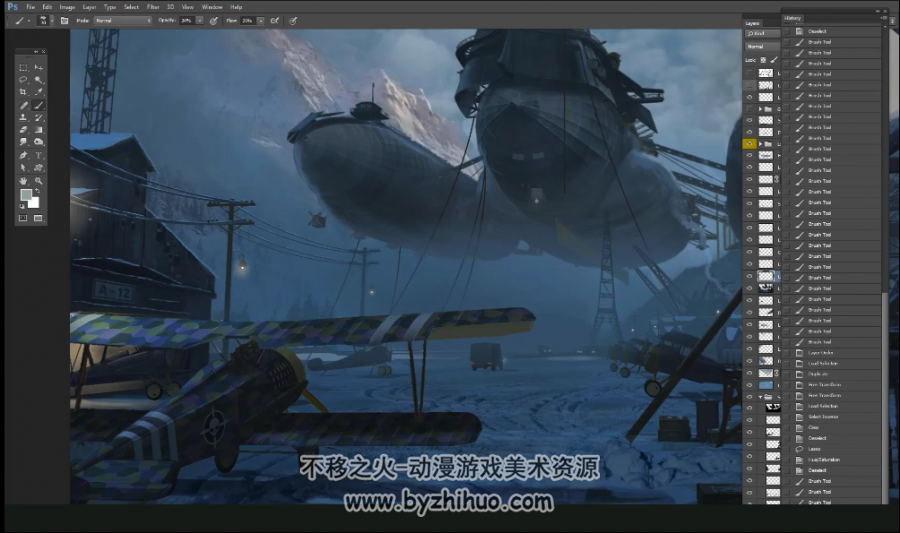Show the hidden upper layer group

[x=749, y=108]
